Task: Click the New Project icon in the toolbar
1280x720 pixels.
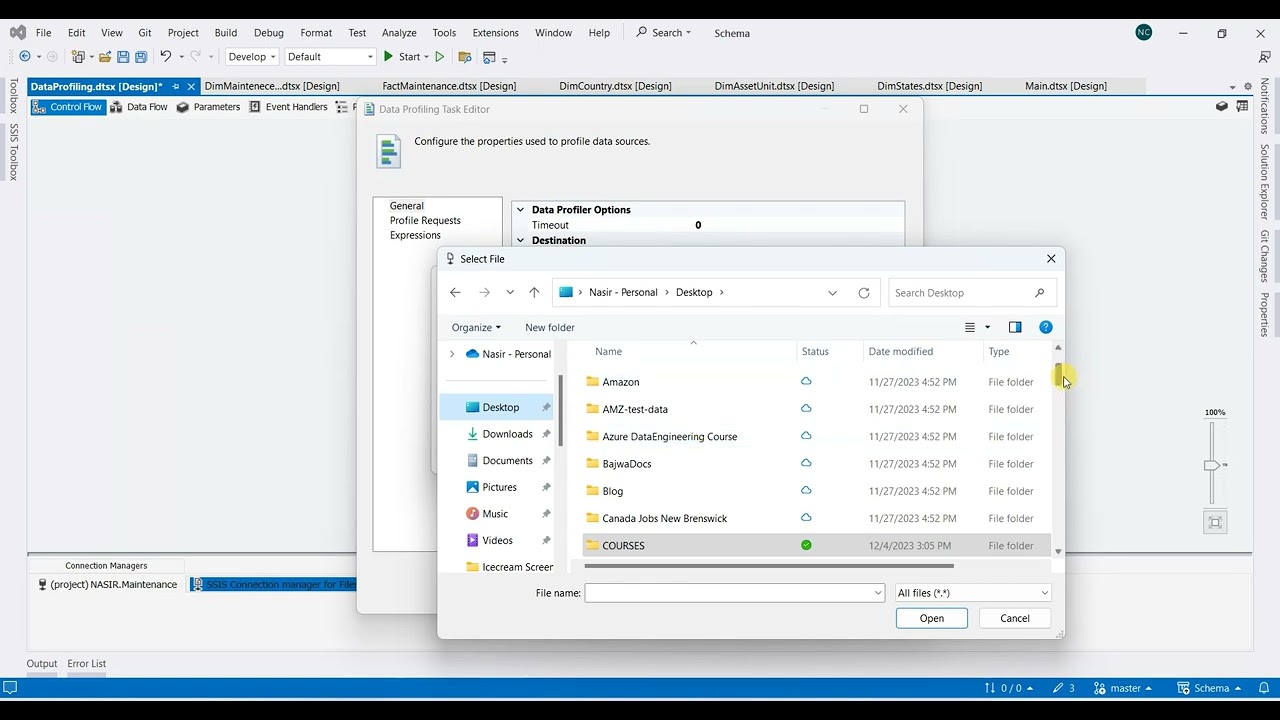Action: (78, 57)
